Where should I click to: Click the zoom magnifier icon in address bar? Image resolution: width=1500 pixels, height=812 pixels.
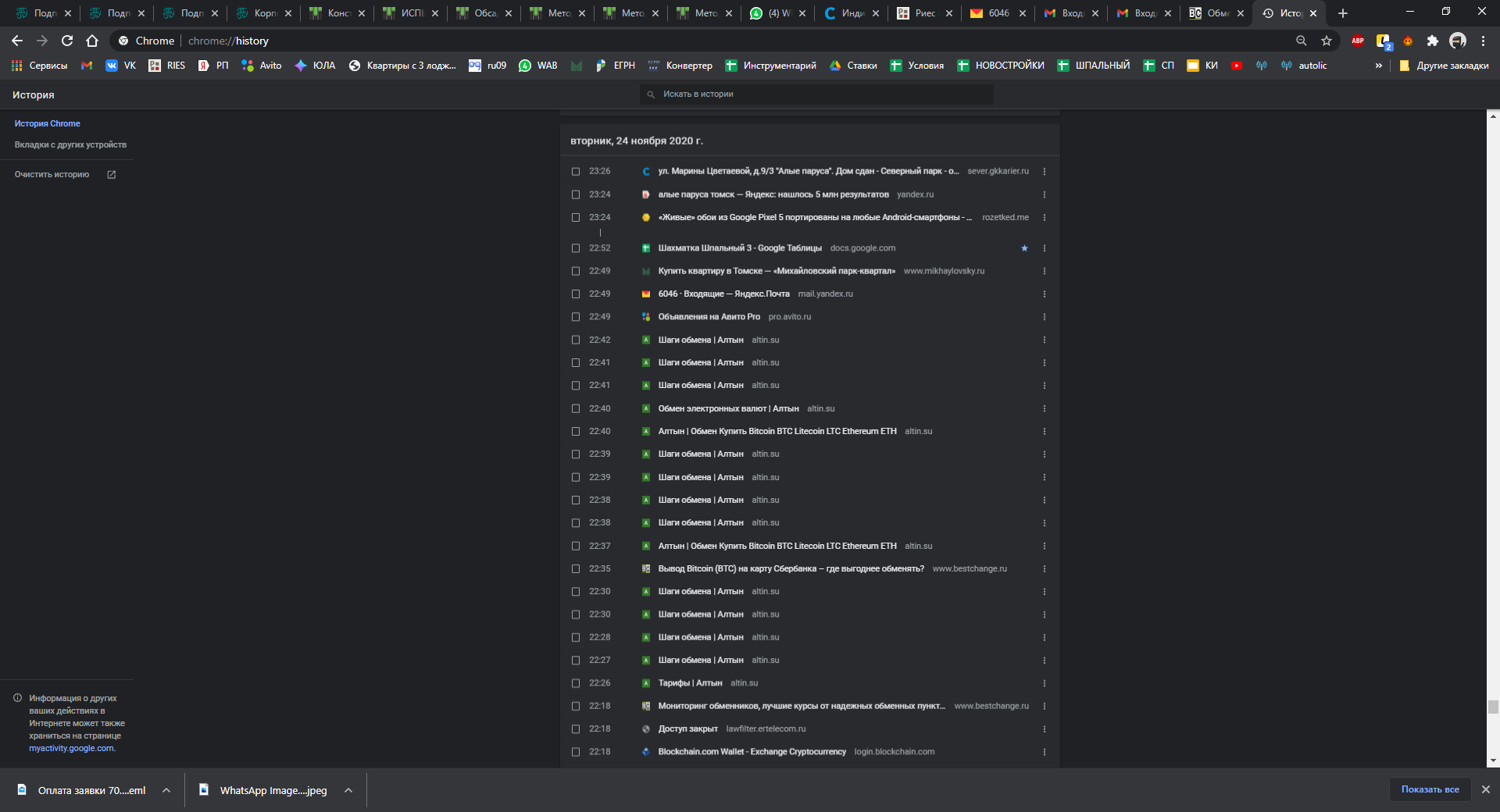tap(1302, 41)
